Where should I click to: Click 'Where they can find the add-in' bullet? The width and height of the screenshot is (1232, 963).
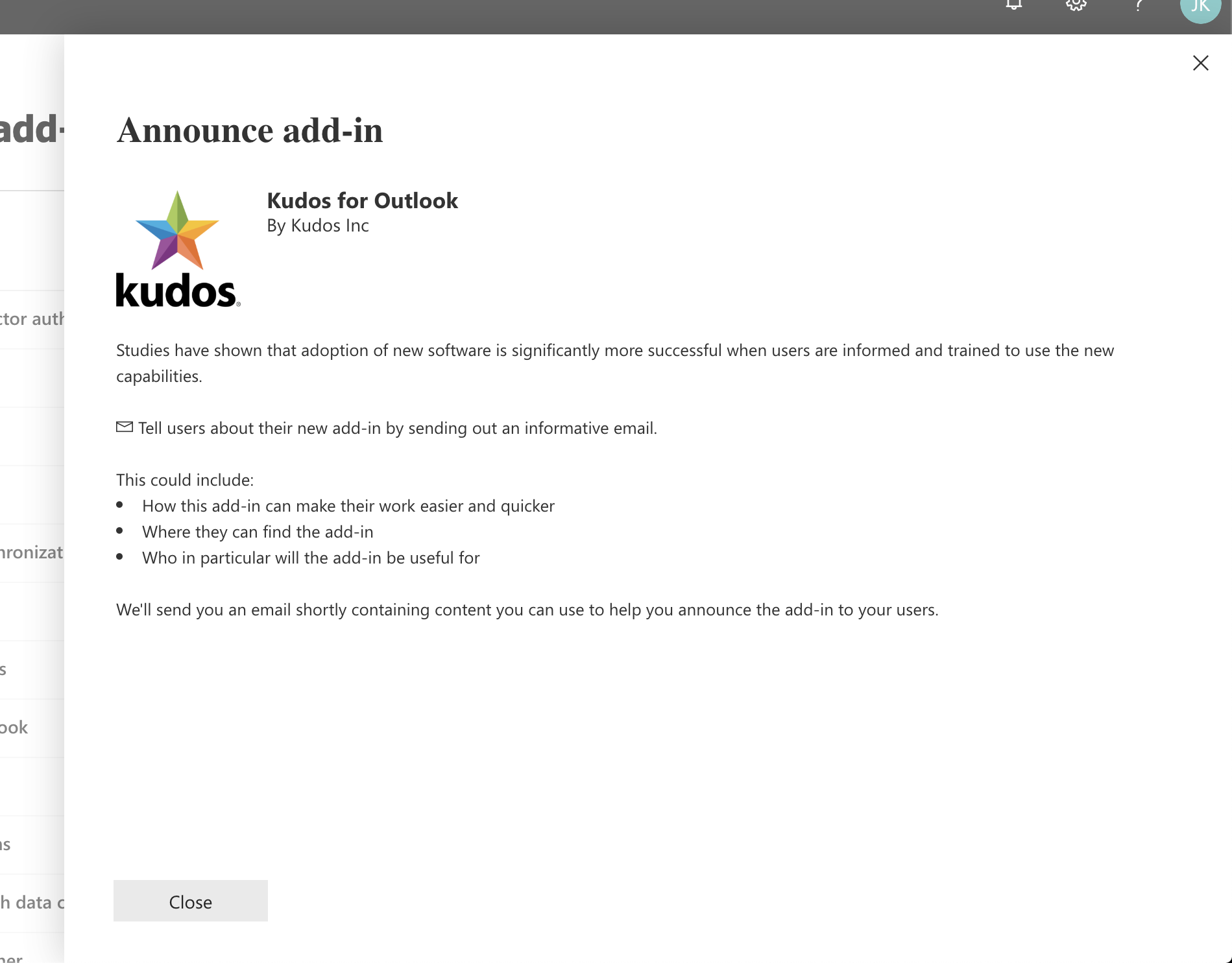258,532
